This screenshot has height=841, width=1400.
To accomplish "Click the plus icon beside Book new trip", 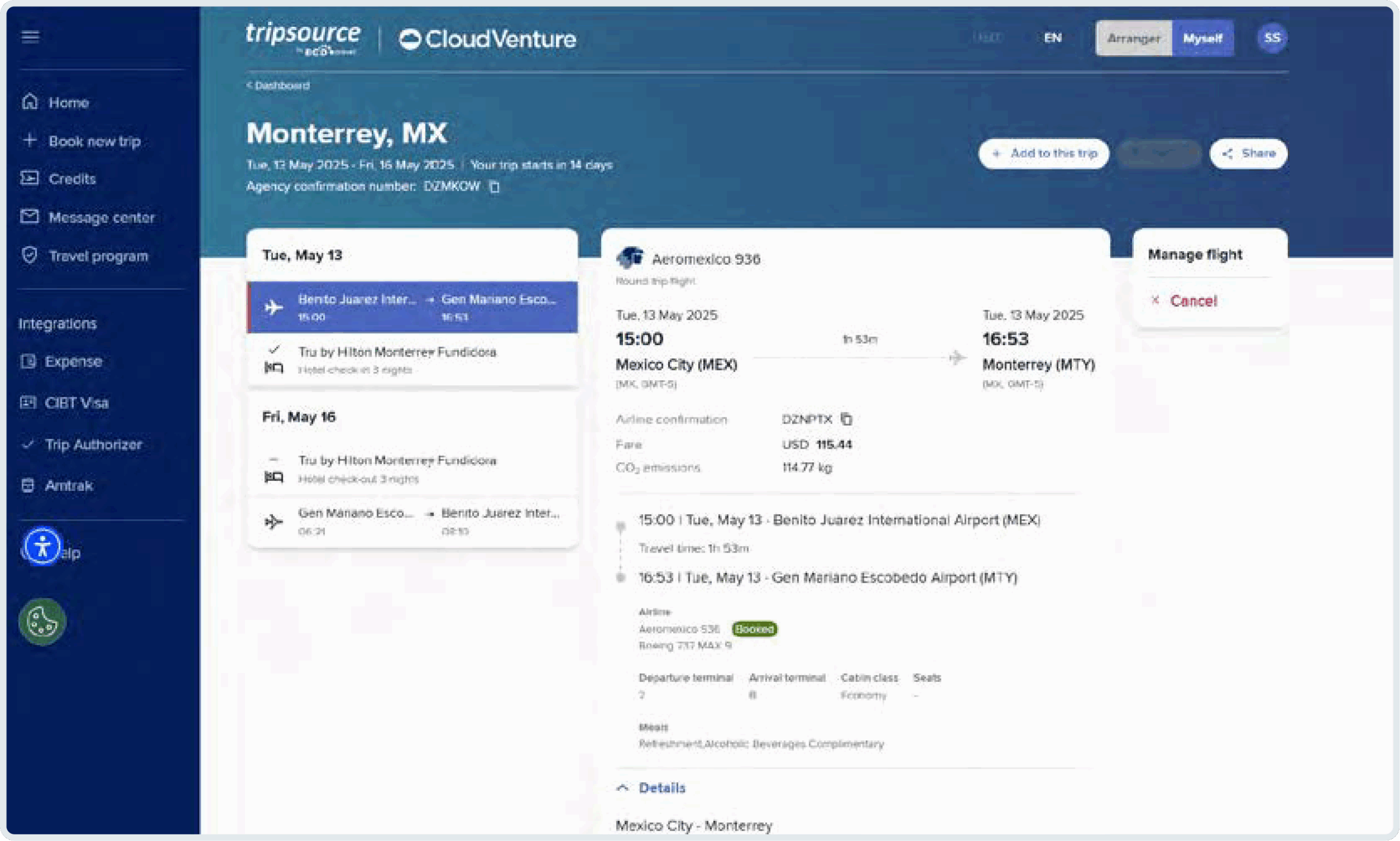I will (30, 140).
